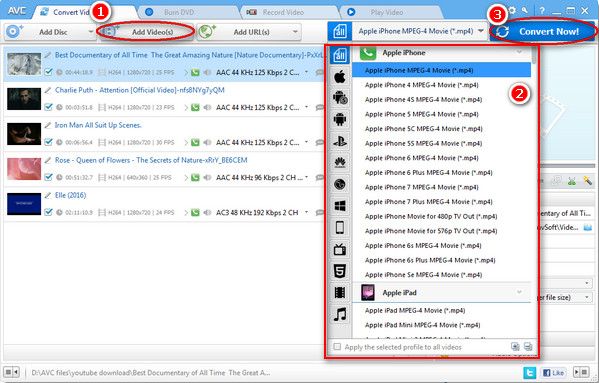This screenshot has height=383, width=599.
Task: Enable Apply the selected profile to all videos
Action: (337, 347)
